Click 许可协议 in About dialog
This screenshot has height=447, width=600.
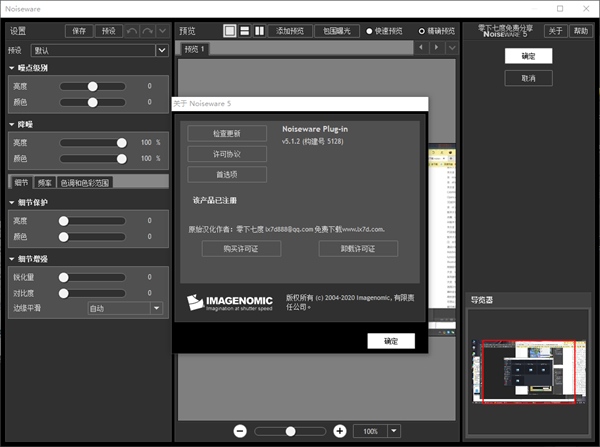coord(227,154)
